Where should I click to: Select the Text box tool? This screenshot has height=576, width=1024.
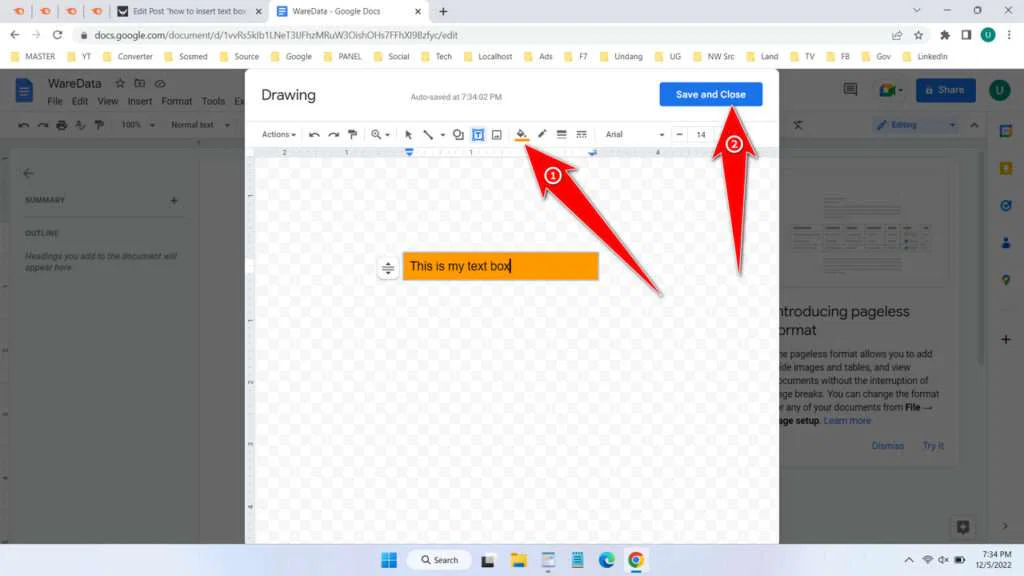[x=479, y=134]
